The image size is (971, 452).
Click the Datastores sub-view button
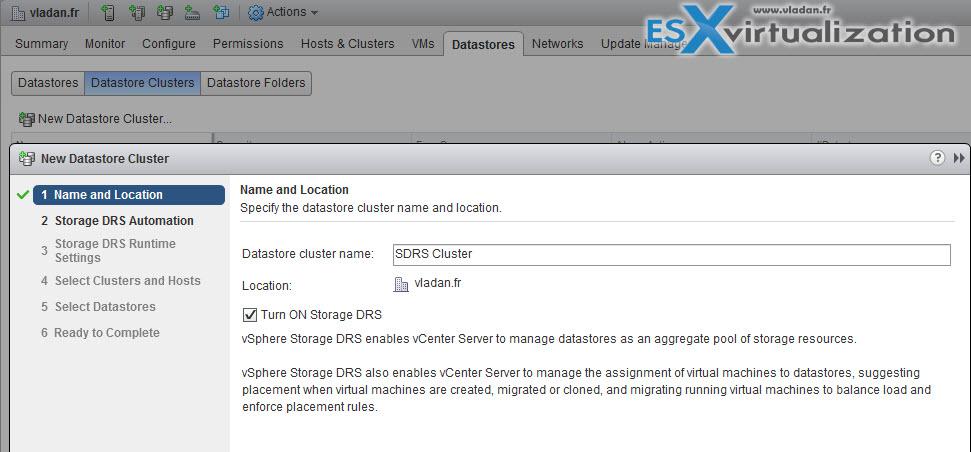[x=48, y=83]
